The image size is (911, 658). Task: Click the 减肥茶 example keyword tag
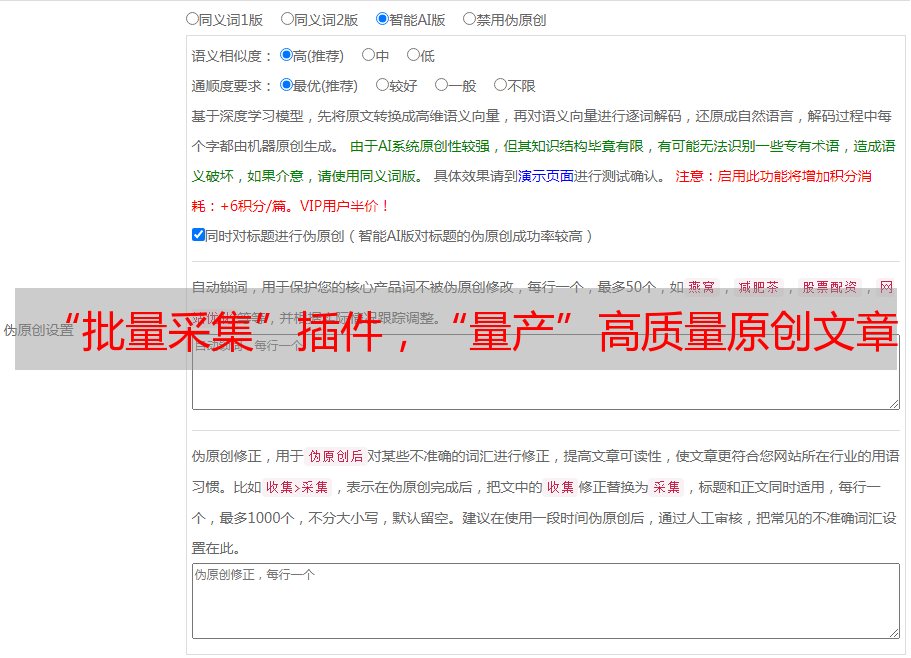pos(758,287)
